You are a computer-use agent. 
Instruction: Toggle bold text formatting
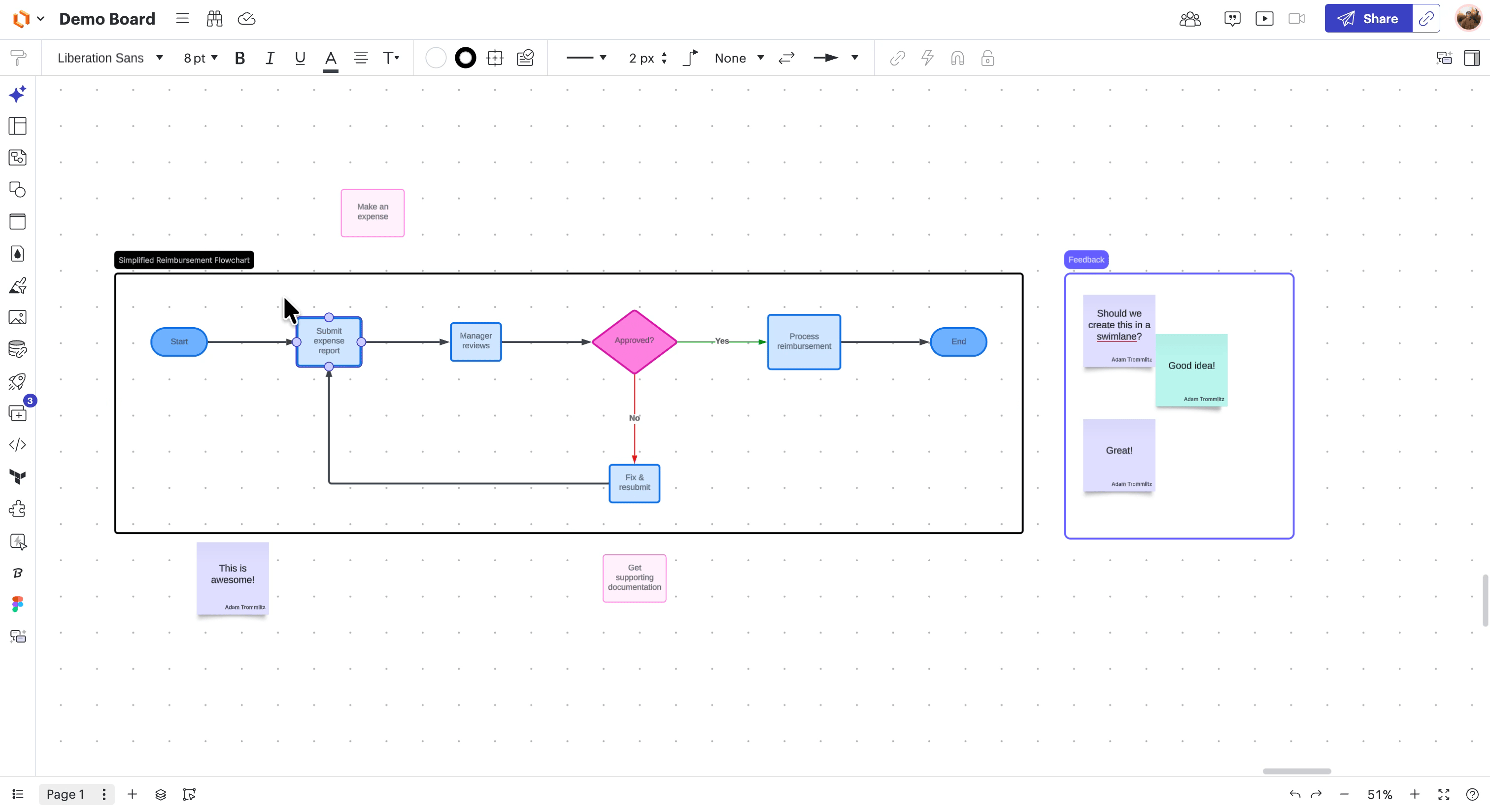tap(239, 58)
